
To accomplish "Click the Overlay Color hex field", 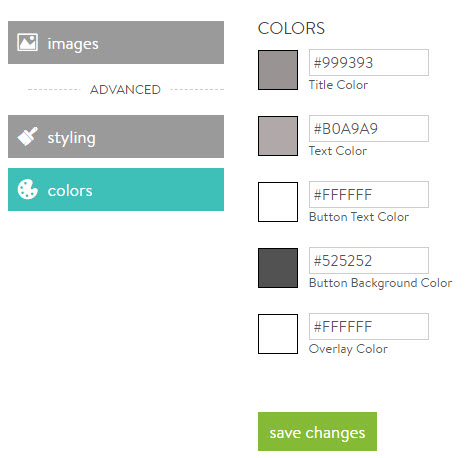I will [x=369, y=327].
